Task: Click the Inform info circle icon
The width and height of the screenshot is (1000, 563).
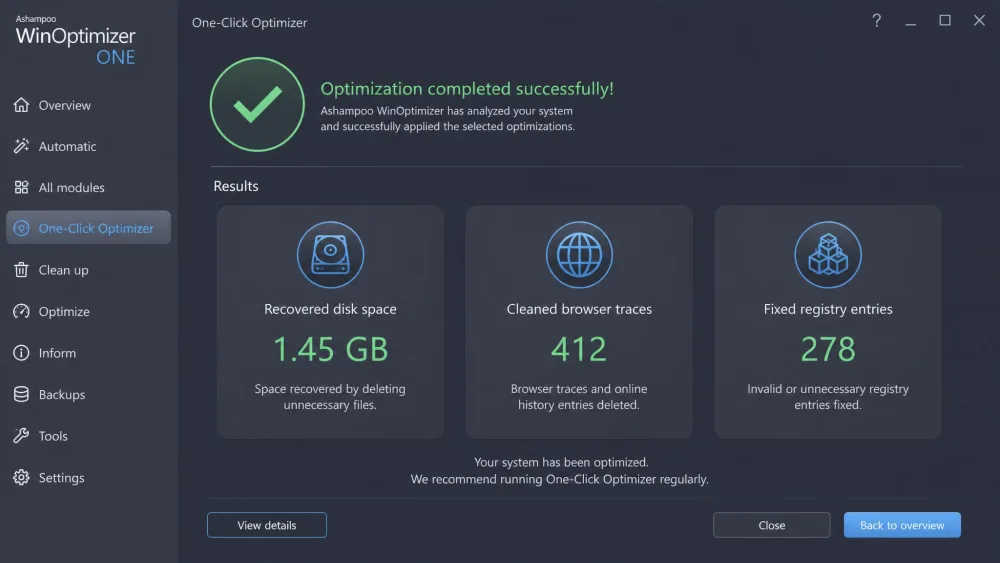Action: (21, 353)
